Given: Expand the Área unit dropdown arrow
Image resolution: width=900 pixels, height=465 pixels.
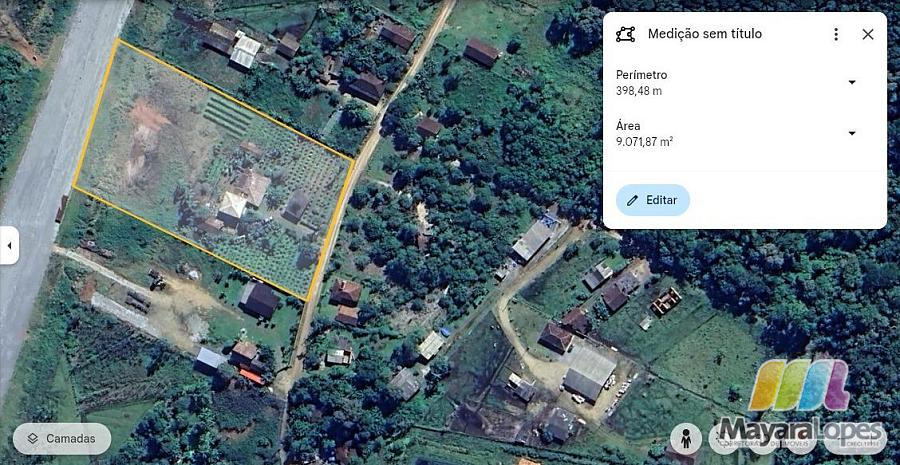Looking at the screenshot, I should pyautogui.click(x=852, y=133).
